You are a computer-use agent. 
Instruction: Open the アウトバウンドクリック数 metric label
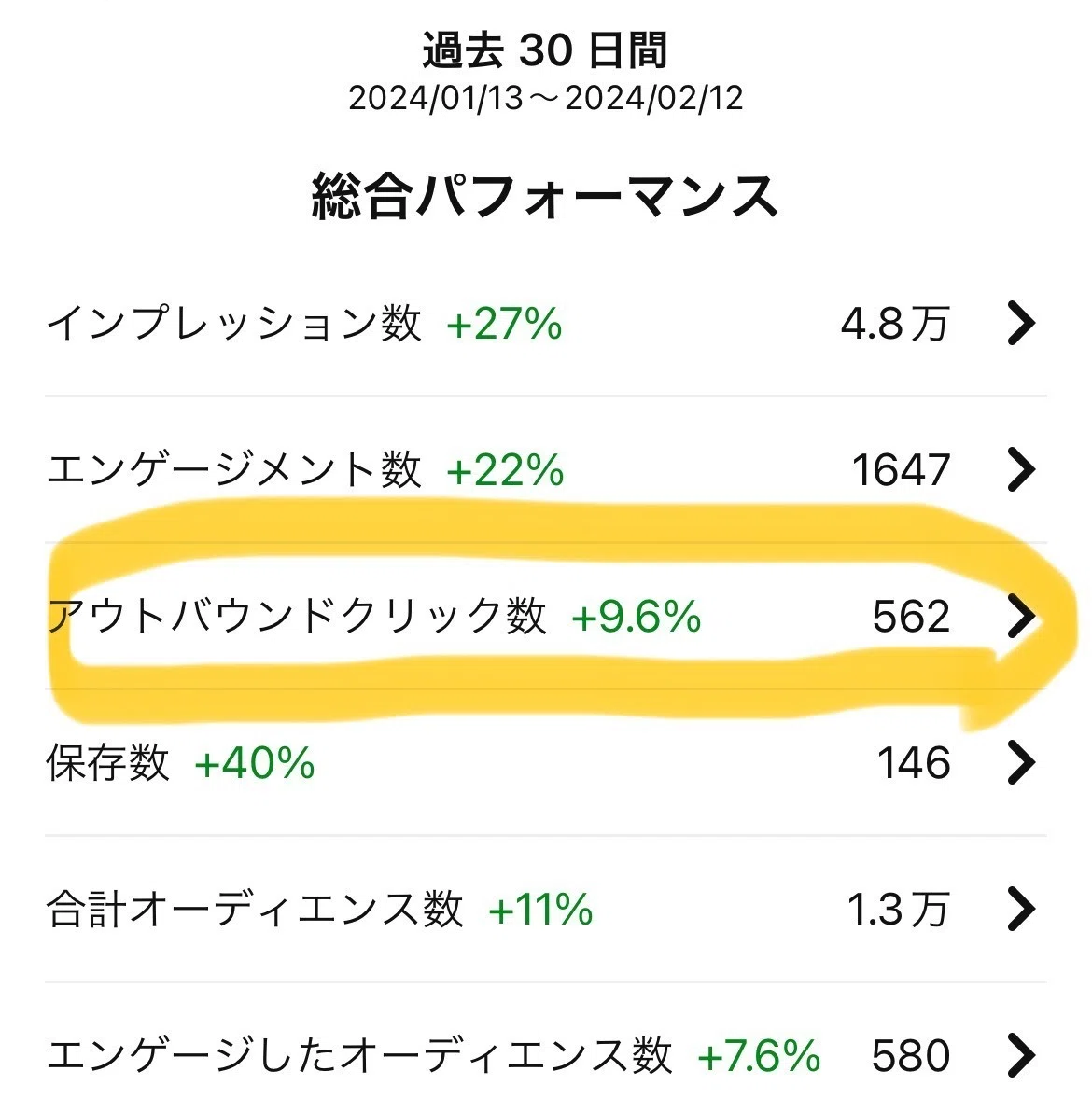click(298, 616)
